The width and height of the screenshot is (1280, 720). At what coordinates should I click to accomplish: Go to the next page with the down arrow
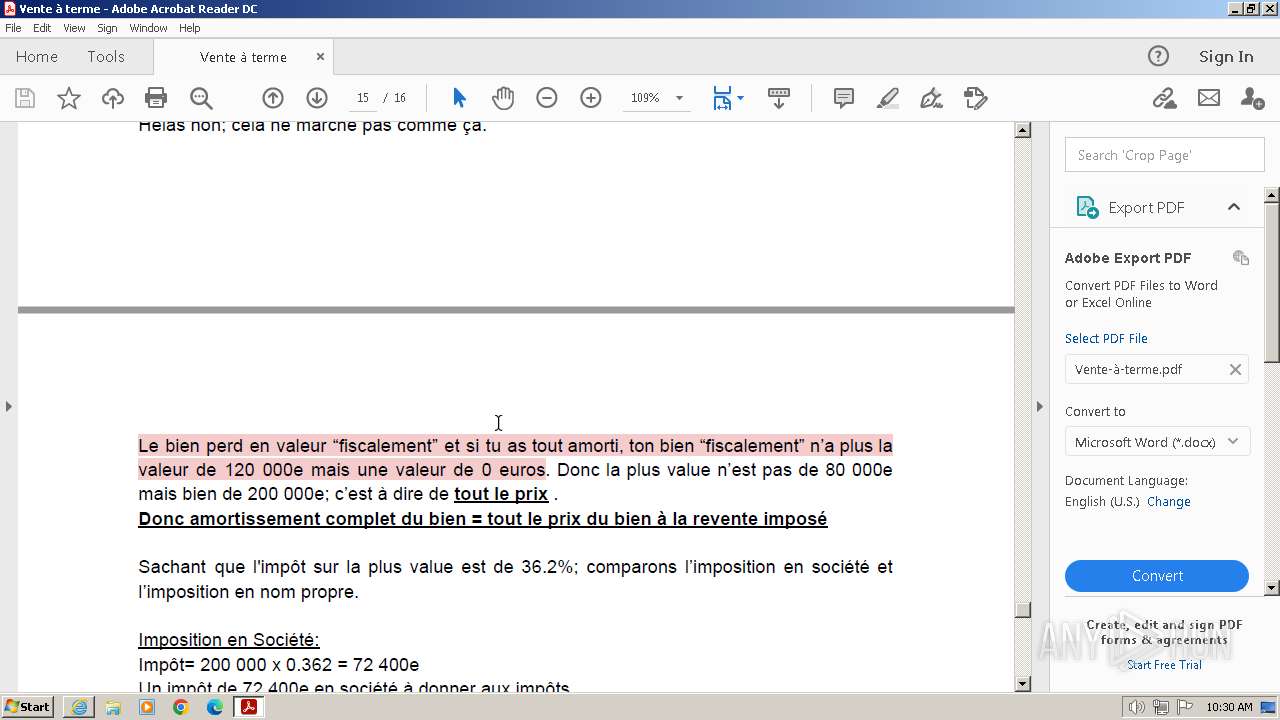(317, 98)
